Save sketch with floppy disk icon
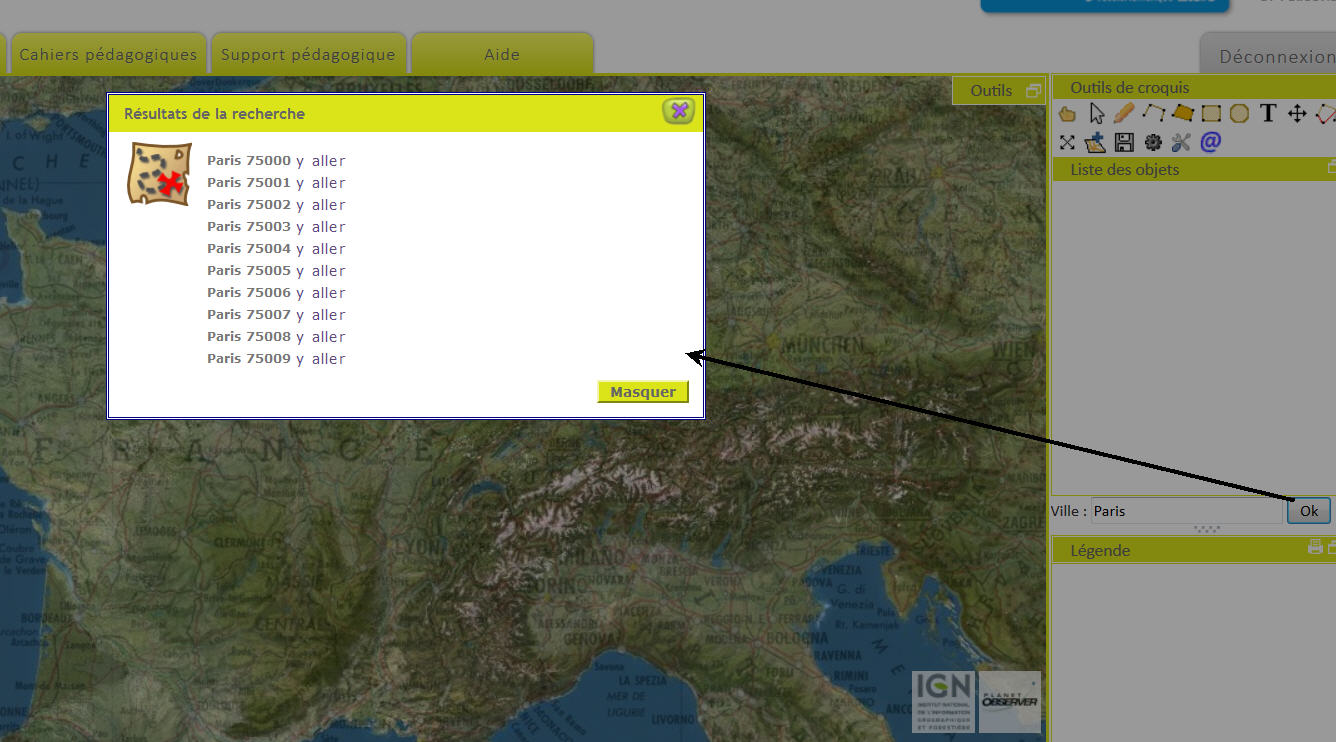Viewport: 1336px width, 742px height. pyautogui.click(x=1124, y=142)
